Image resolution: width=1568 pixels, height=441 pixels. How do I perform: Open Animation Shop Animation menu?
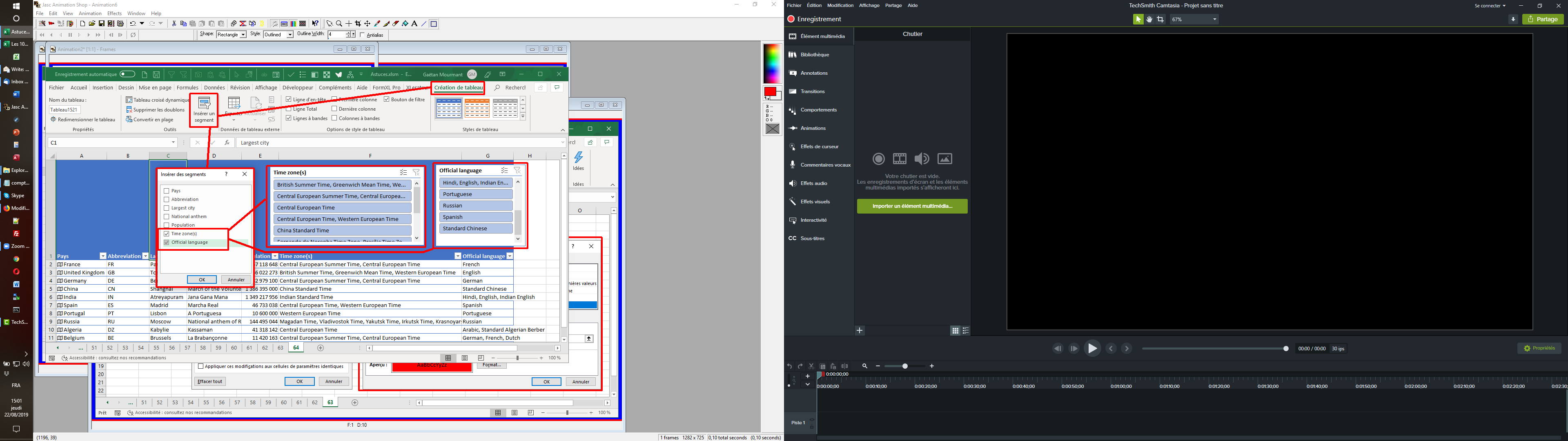tap(90, 13)
